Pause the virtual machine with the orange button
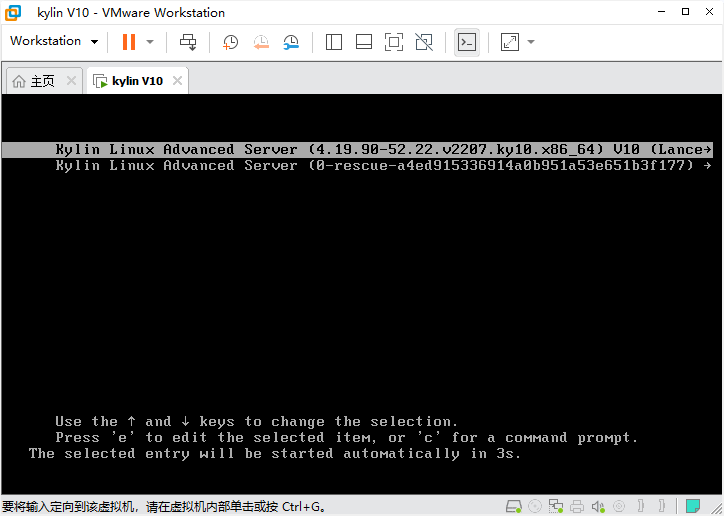 click(129, 42)
